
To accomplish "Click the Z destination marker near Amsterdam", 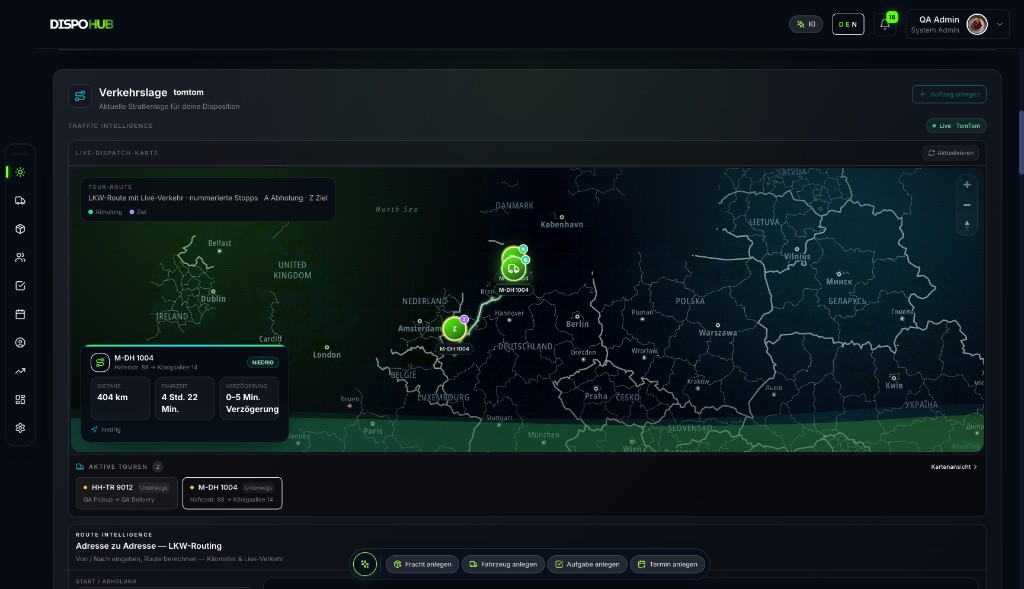I will click(x=455, y=328).
